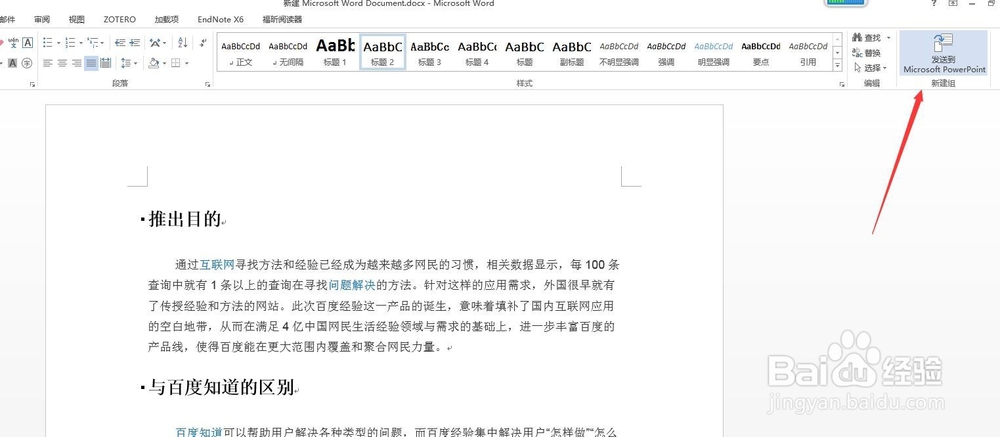Open the 审阅 ribbon tab

click(x=42, y=20)
